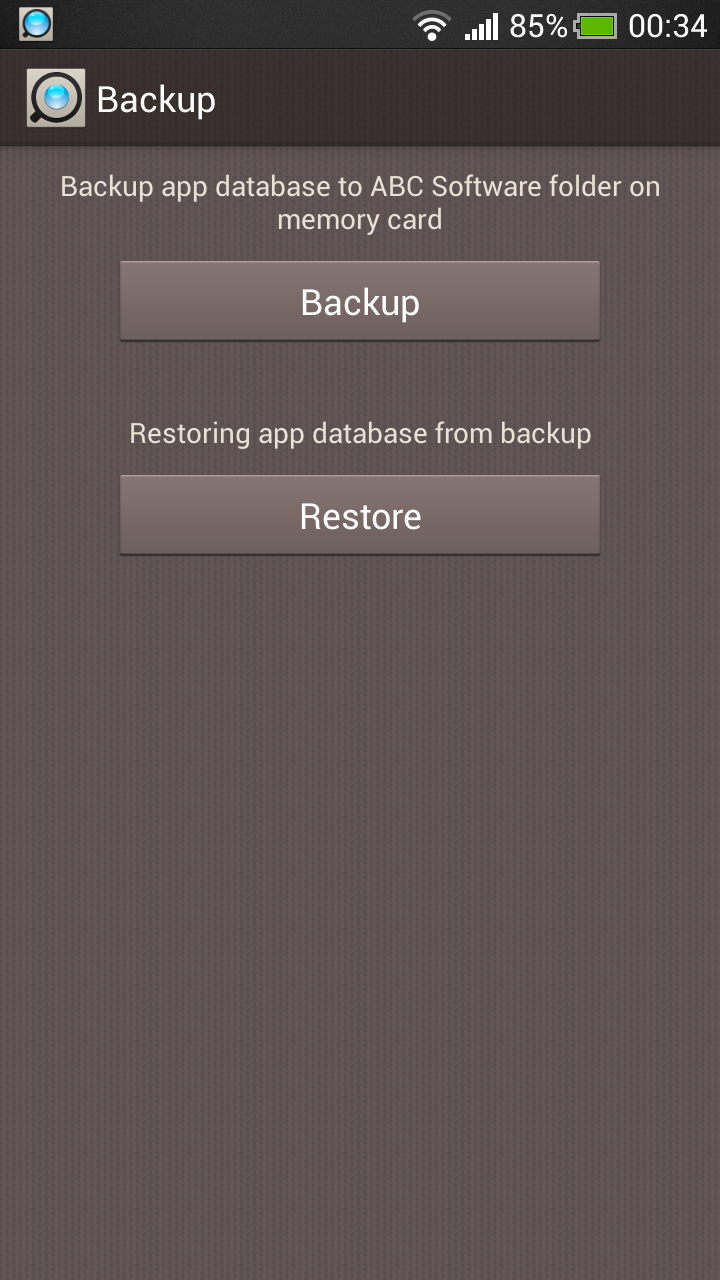
Task: Tap the Wi-Fi signal icon
Action: click(x=432, y=25)
